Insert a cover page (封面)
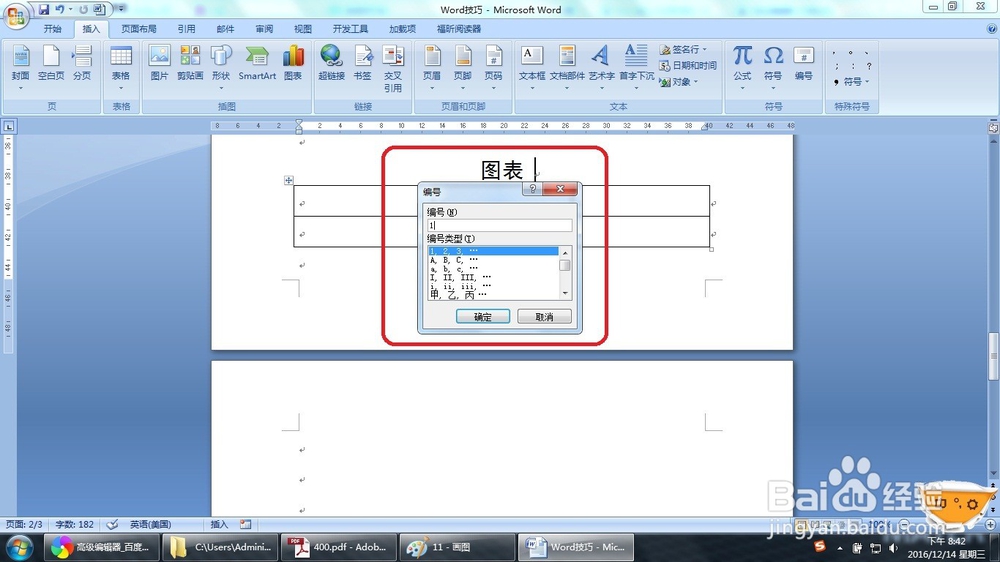Viewport: 1000px width, 562px height. point(20,64)
